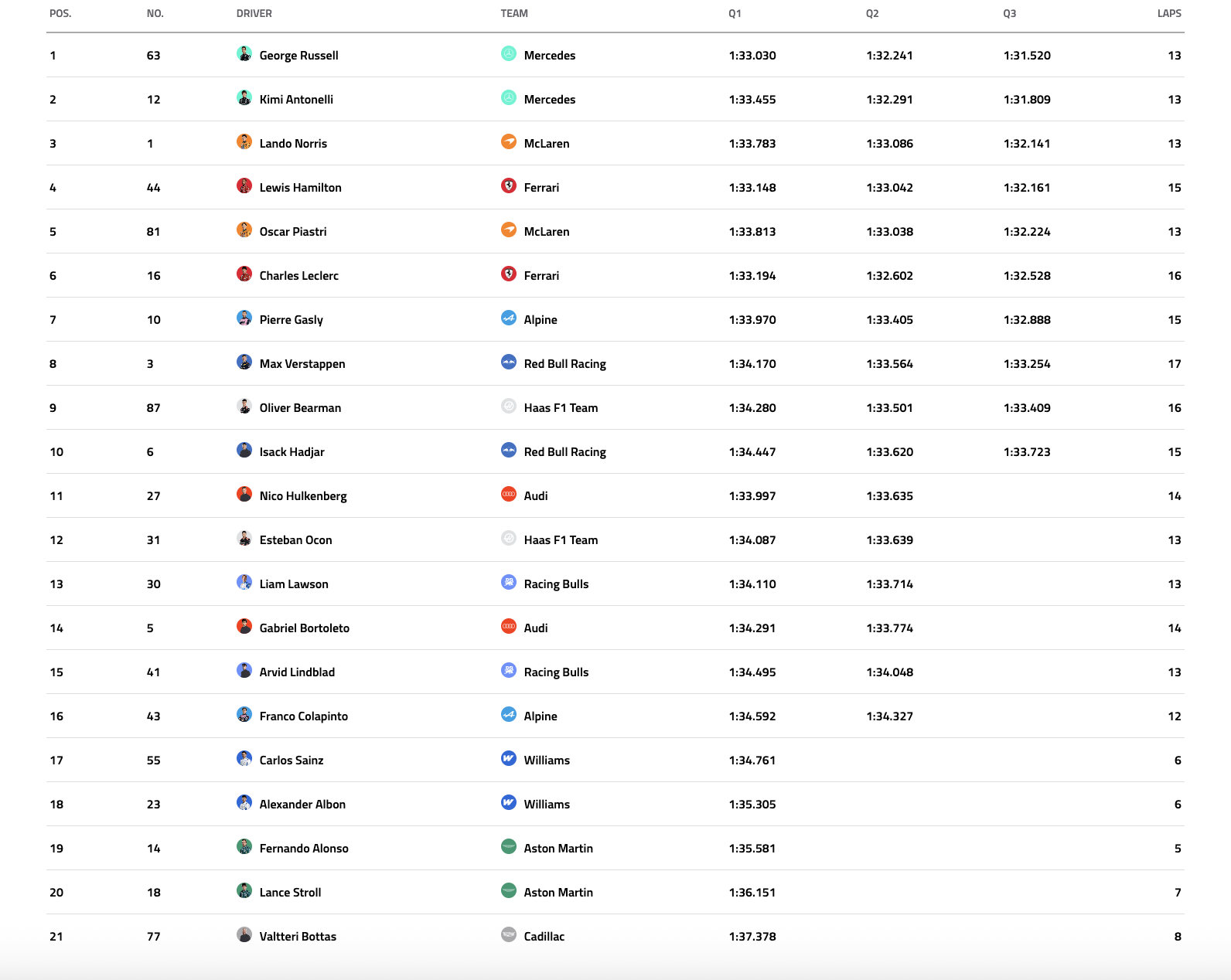Click Kimi Antonelli's driver avatar

[244, 98]
